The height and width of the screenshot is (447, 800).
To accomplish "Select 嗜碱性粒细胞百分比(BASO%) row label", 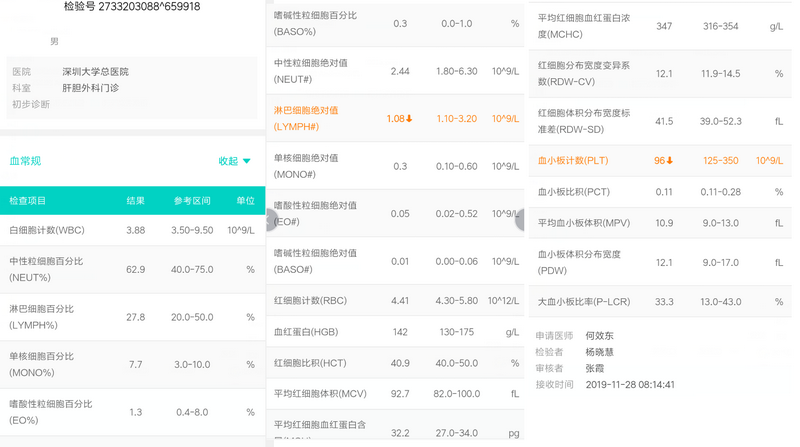I will coord(315,23).
